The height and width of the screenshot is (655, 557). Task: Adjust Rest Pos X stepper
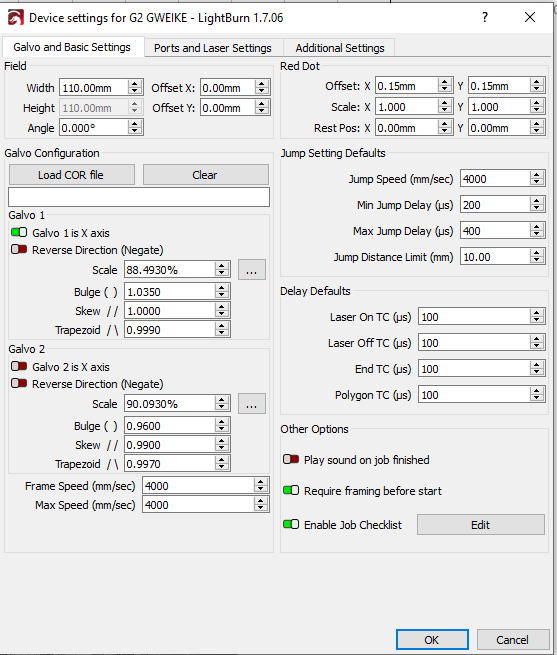(x=445, y=127)
